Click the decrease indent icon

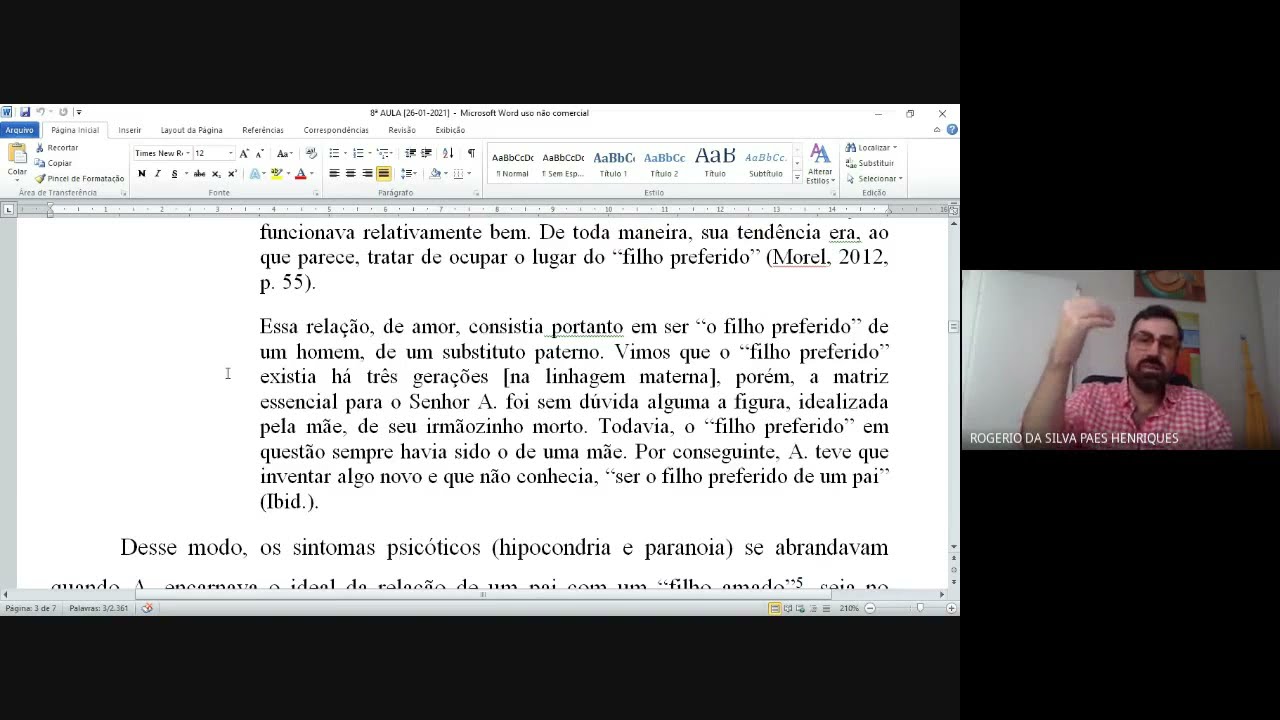click(x=410, y=153)
